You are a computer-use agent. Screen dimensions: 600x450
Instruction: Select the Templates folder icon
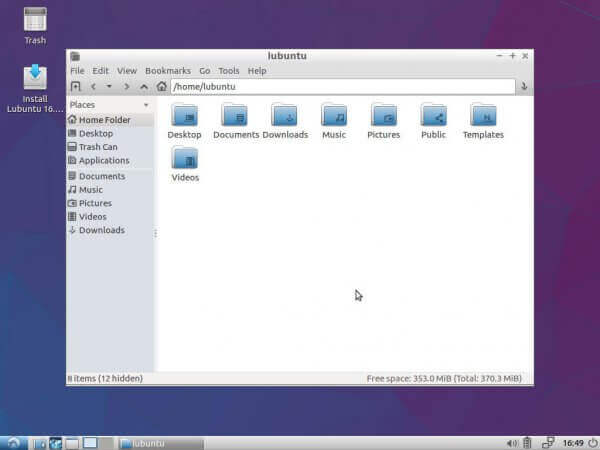point(483,115)
